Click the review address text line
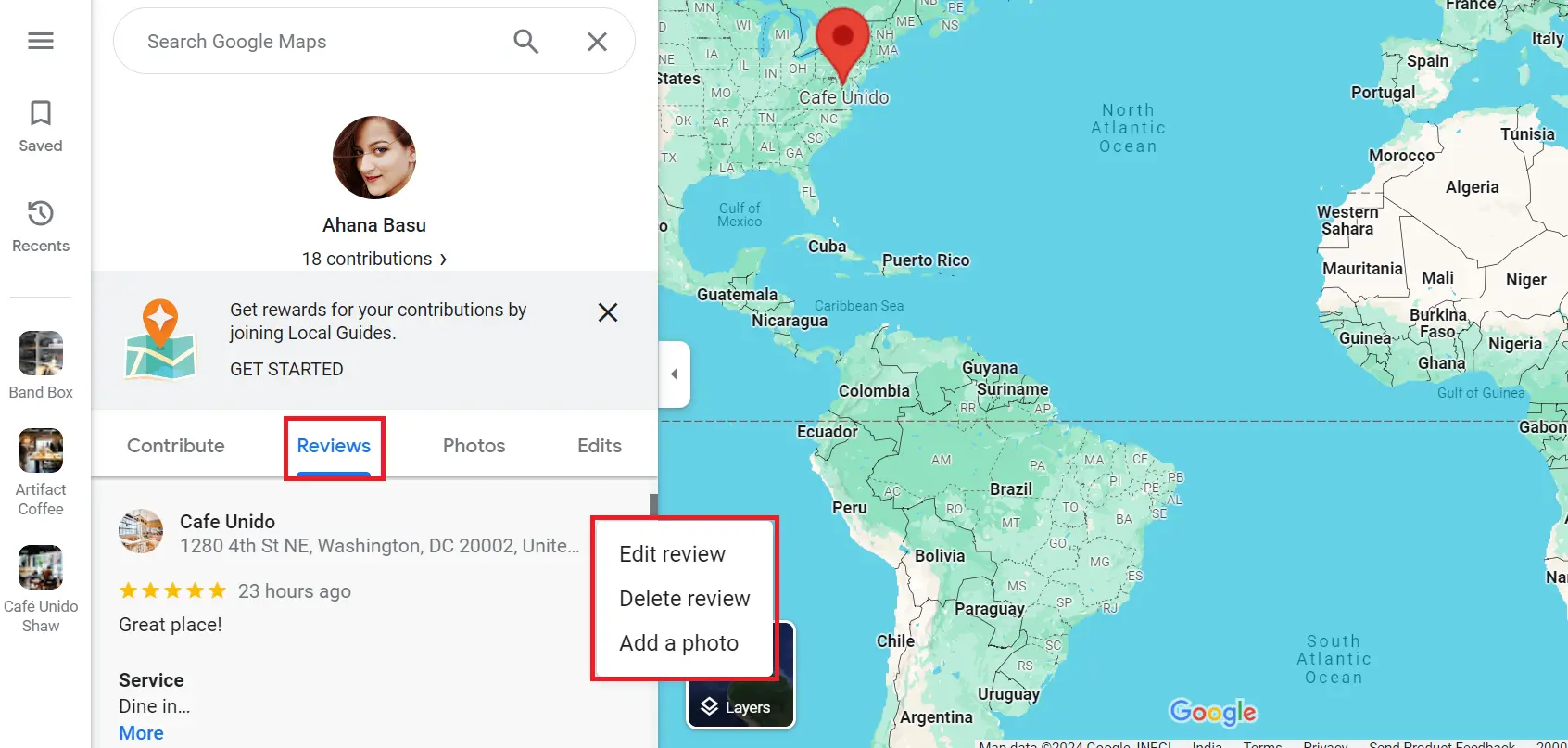The image size is (1568, 748). [x=380, y=546]
